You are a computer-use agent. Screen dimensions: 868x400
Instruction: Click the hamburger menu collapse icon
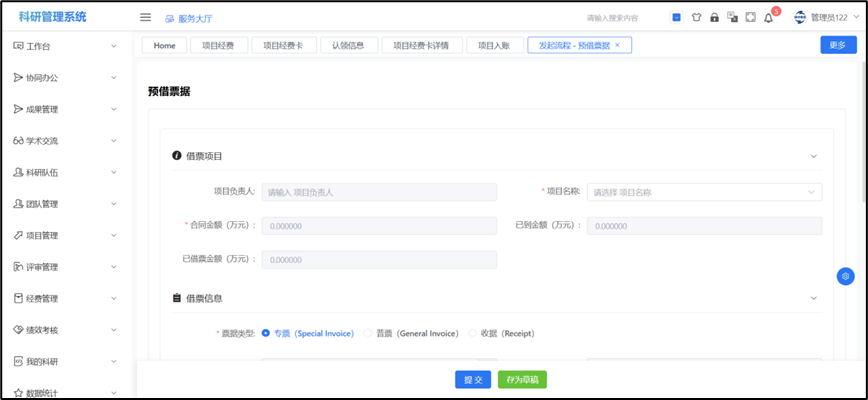pos(145,18)
